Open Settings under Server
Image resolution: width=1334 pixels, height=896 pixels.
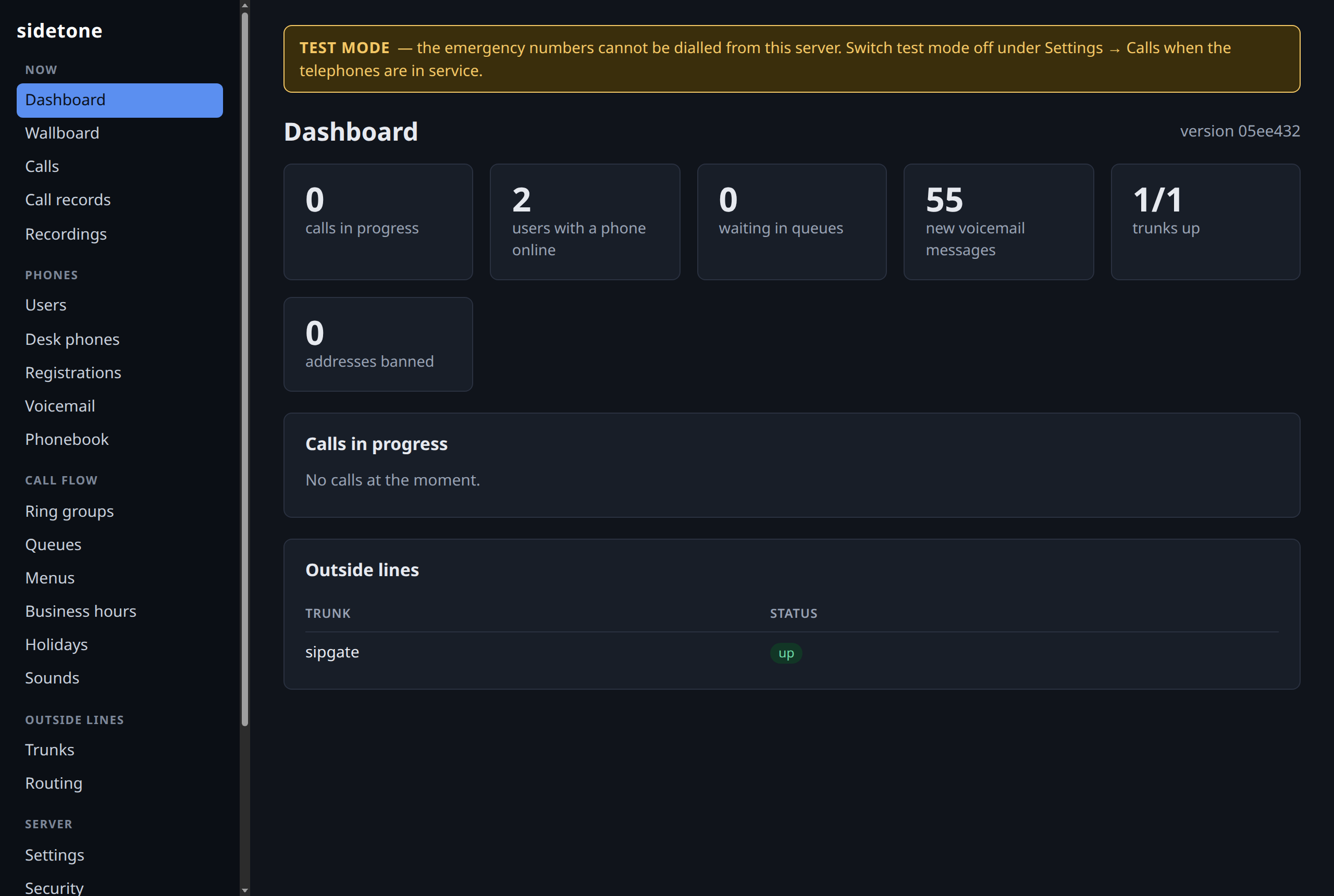tap(119, 855)
